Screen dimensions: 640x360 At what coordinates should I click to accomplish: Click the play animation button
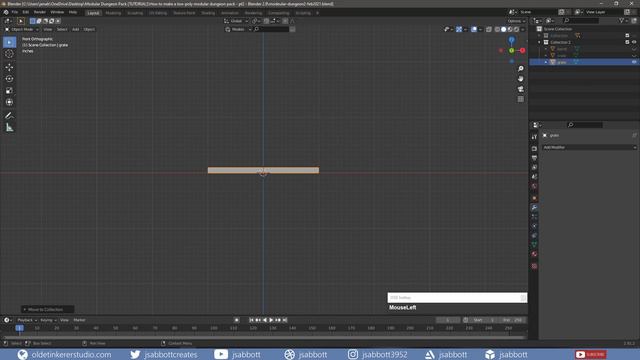click(x=271, y=320)
